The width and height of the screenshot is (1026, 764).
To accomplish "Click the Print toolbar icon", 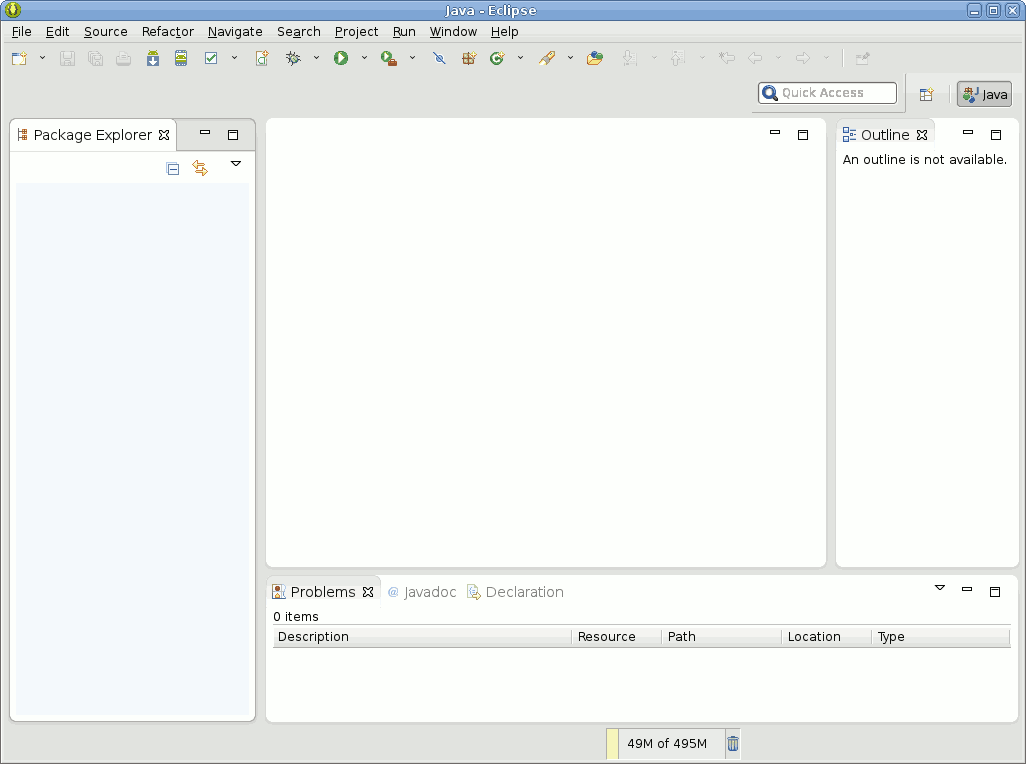I will [x=124, y=58].
